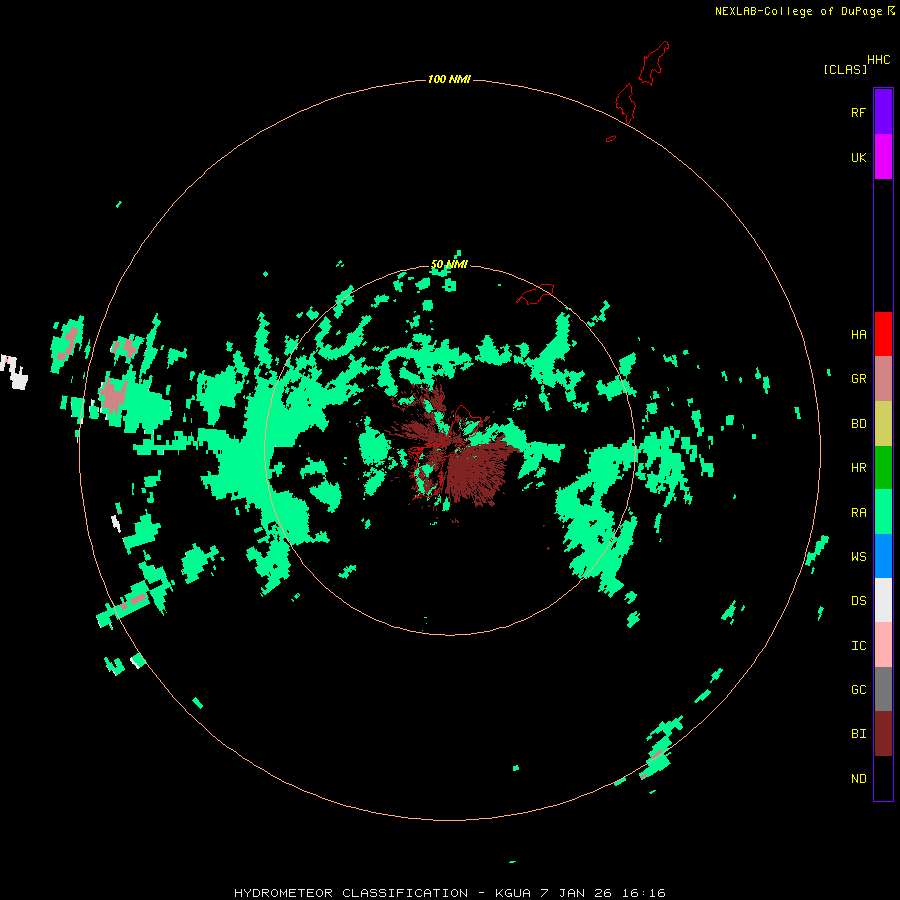Click the WS legend label
Image resolution: width=900 pixels, height=900 pixels.
pos(858,557)
